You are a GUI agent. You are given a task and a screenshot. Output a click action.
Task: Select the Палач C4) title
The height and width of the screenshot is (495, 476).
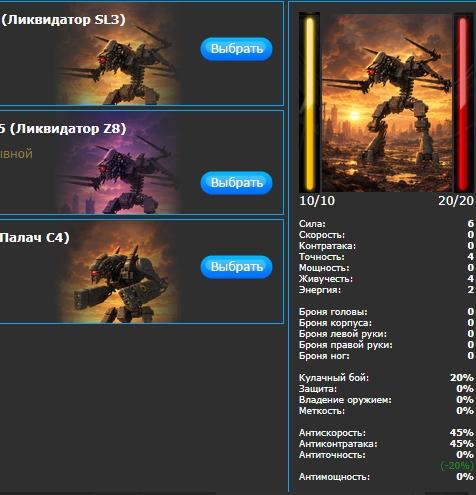(x=35, y=238)
